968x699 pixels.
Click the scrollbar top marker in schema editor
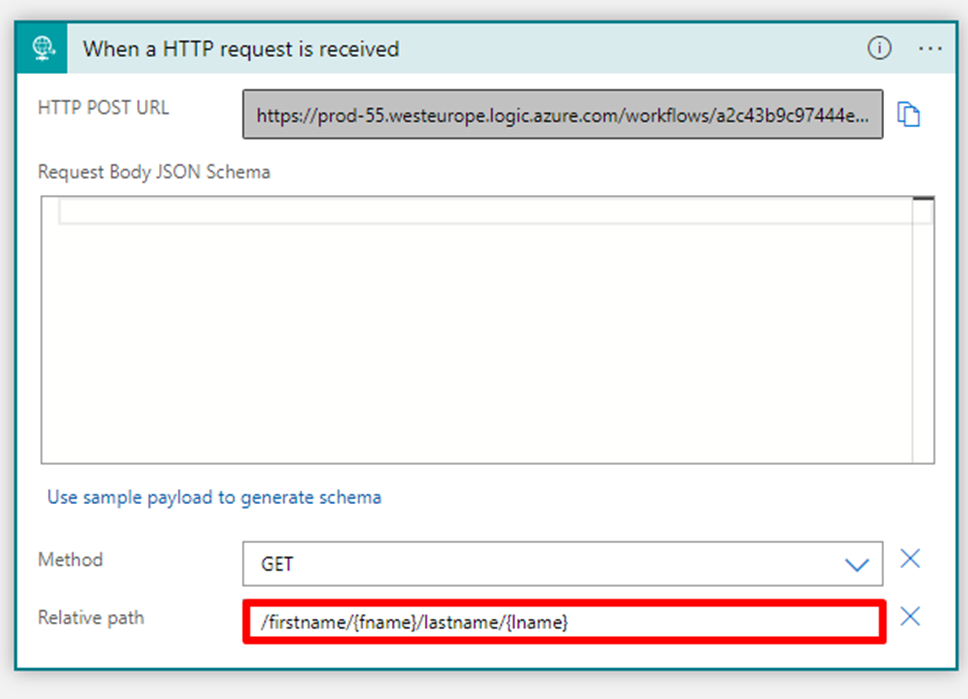pos(923,200)
